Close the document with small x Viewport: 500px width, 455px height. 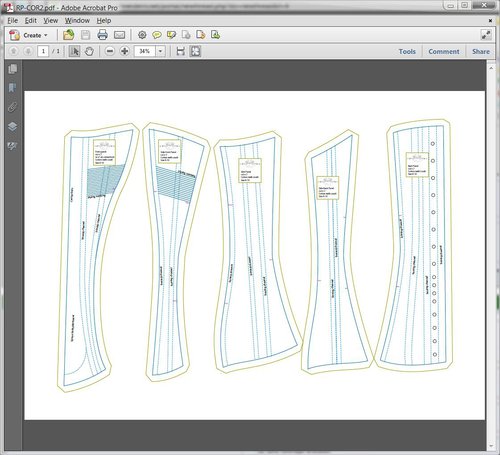pyautogui.click(x=490, y=21)
